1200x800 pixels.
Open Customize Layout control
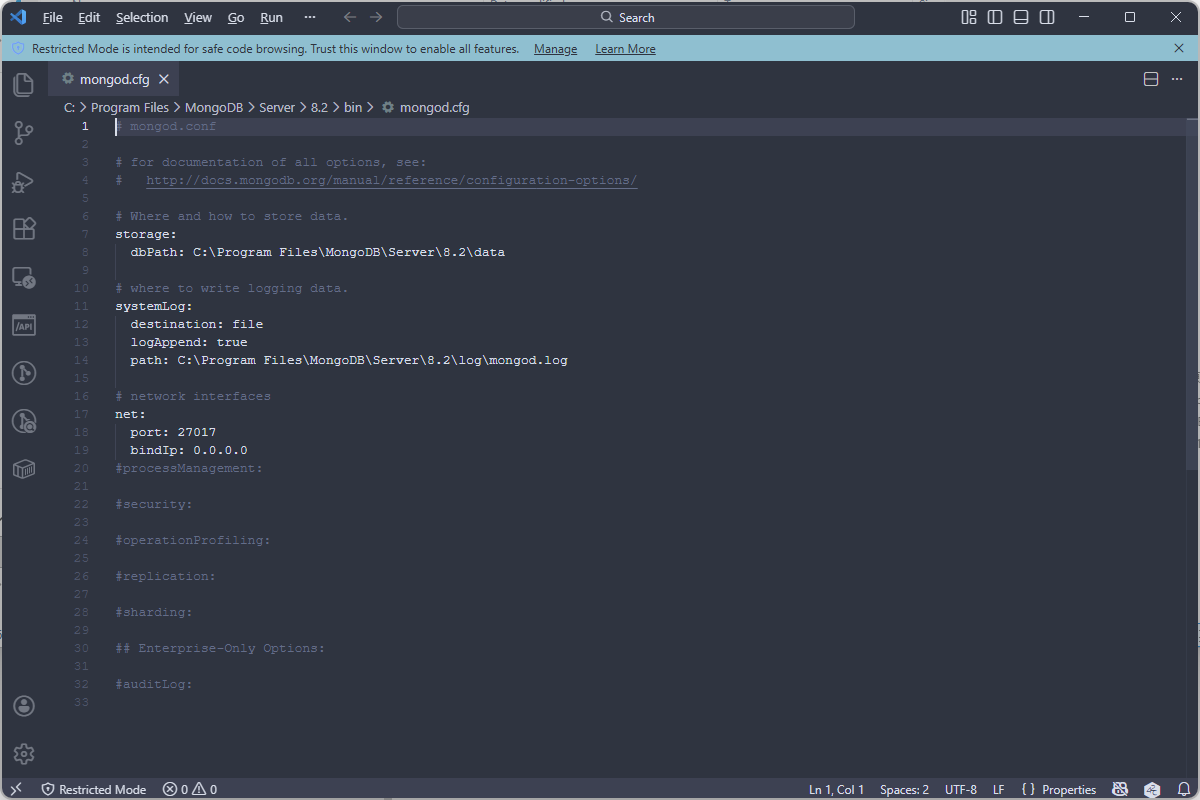pos(969,17)
